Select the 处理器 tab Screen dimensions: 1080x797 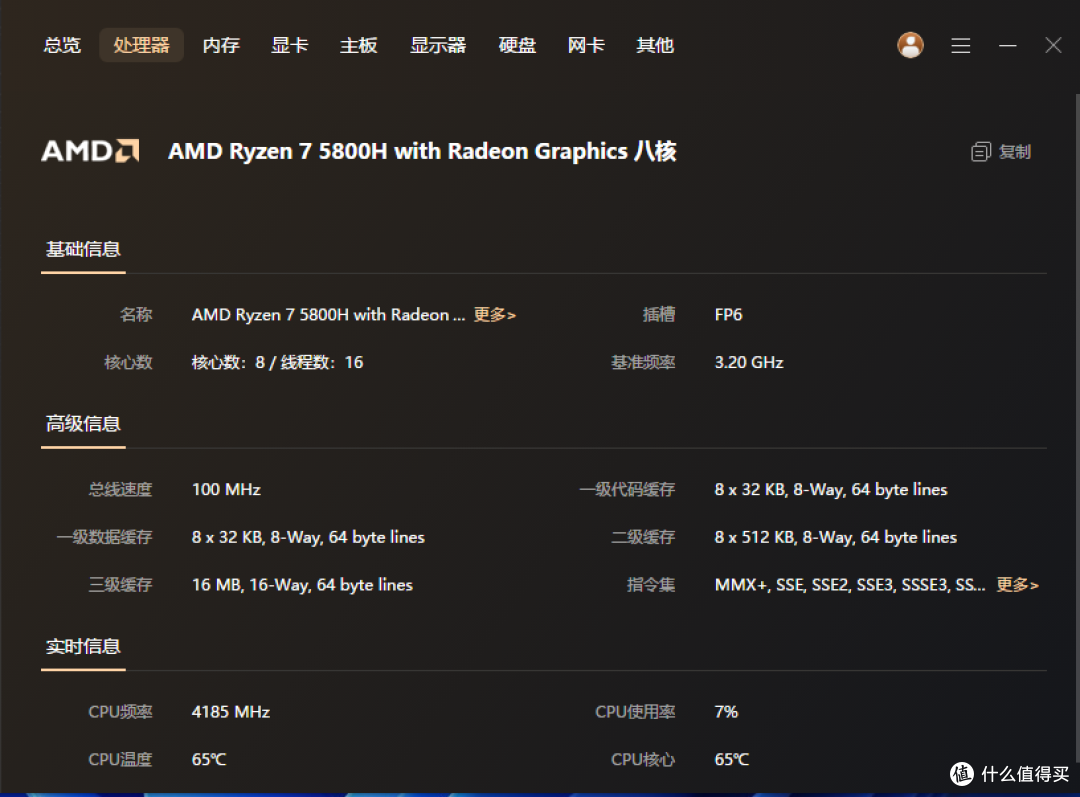coord(141,45)
